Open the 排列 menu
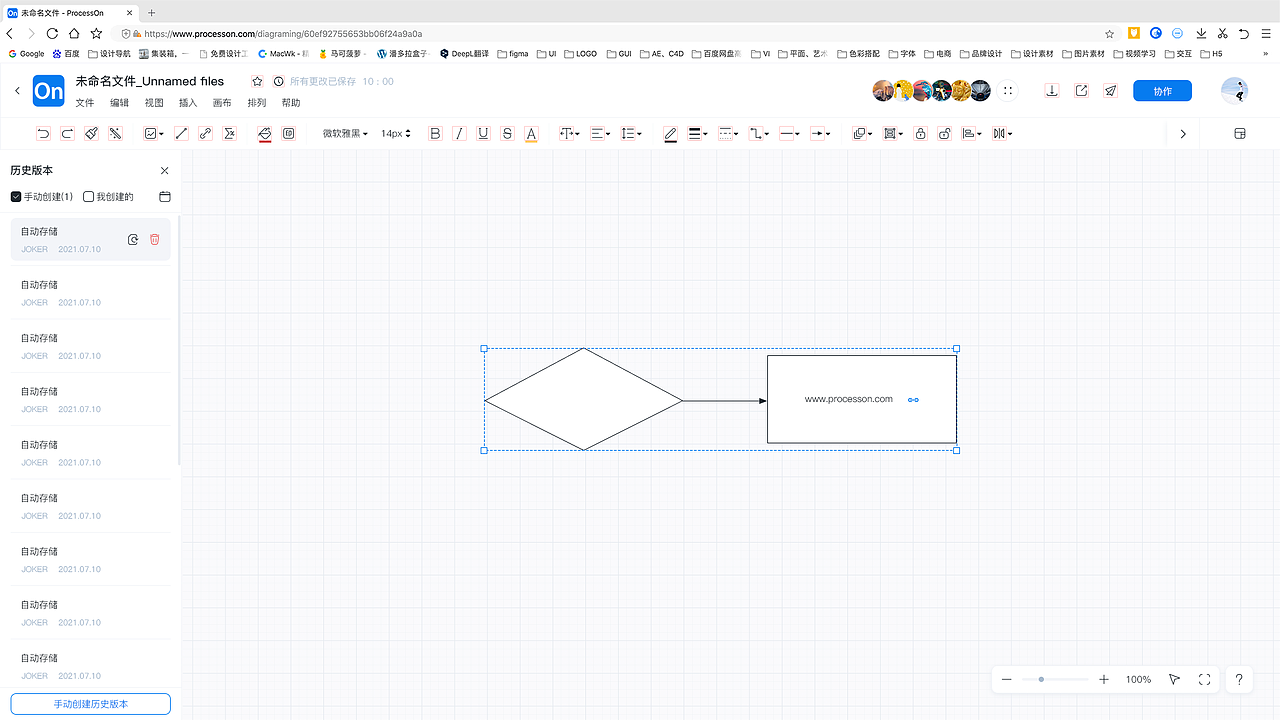Image resolution: width=1280 pixels, height=720 pixels. click(x=257, y=103)
